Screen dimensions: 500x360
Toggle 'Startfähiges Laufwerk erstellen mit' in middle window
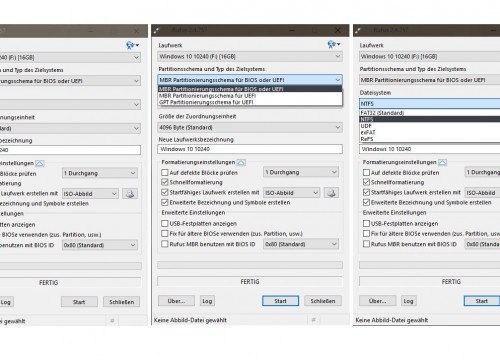click(165, 192)
